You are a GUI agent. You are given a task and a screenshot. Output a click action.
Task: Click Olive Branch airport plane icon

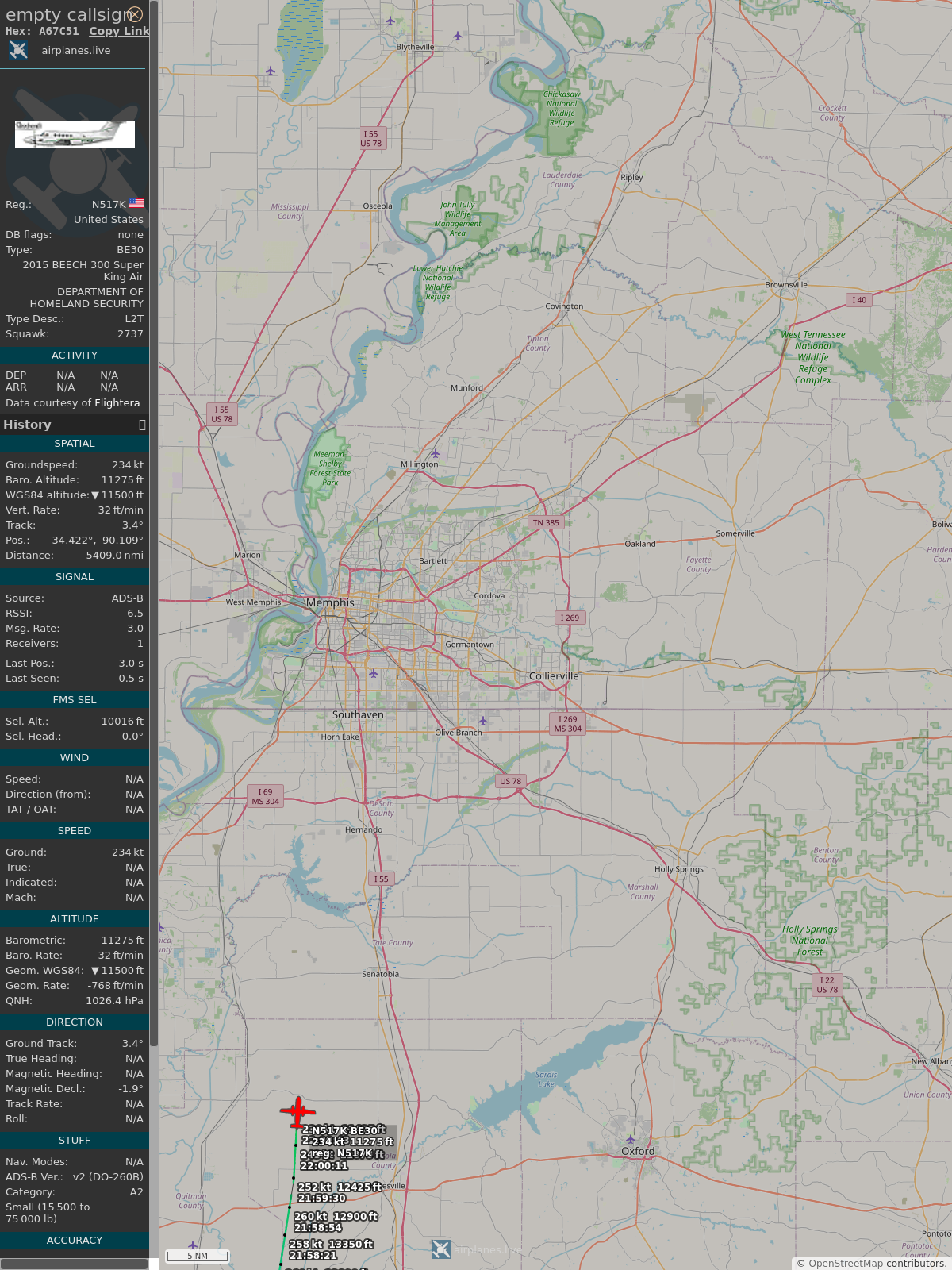[482, 721]
